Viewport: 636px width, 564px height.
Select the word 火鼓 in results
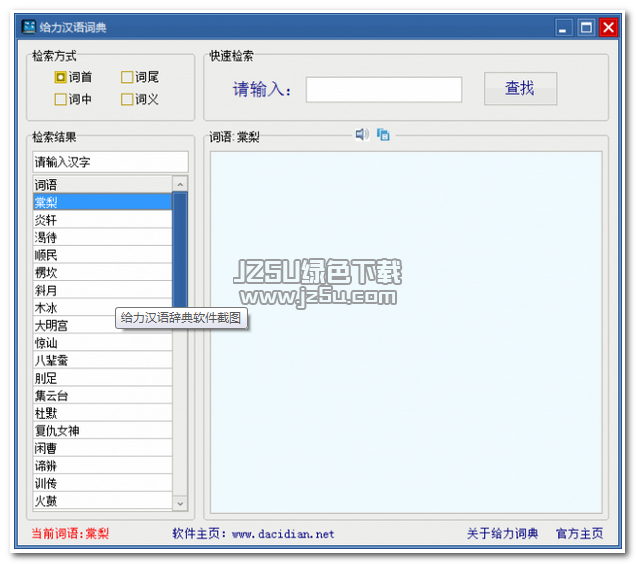point(103,501)
